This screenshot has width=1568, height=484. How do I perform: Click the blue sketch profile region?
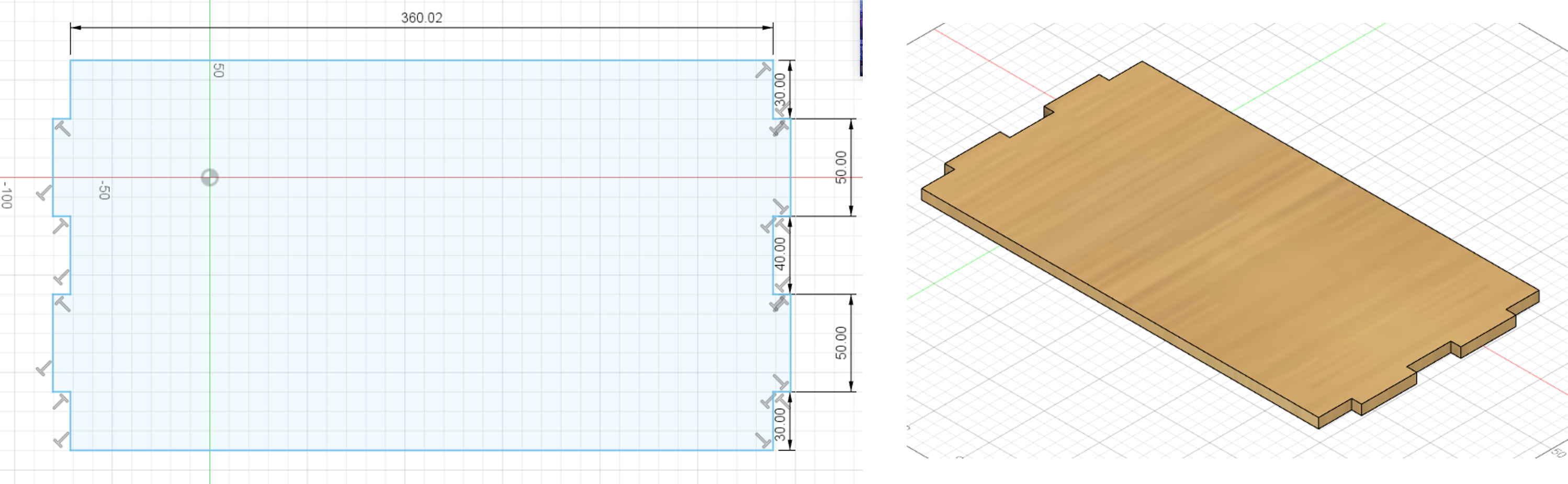point(421,256)
